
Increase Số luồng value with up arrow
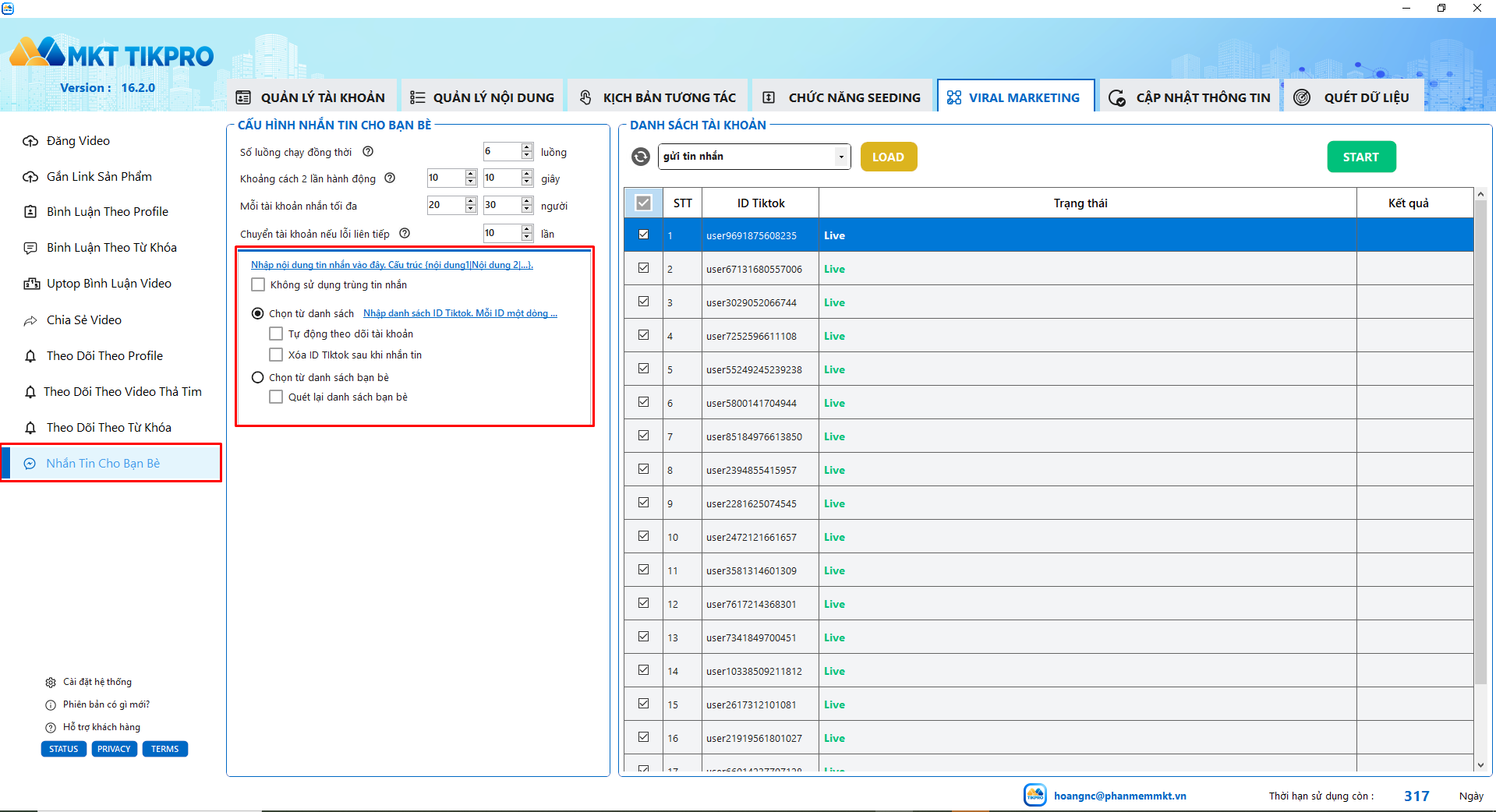527,147
